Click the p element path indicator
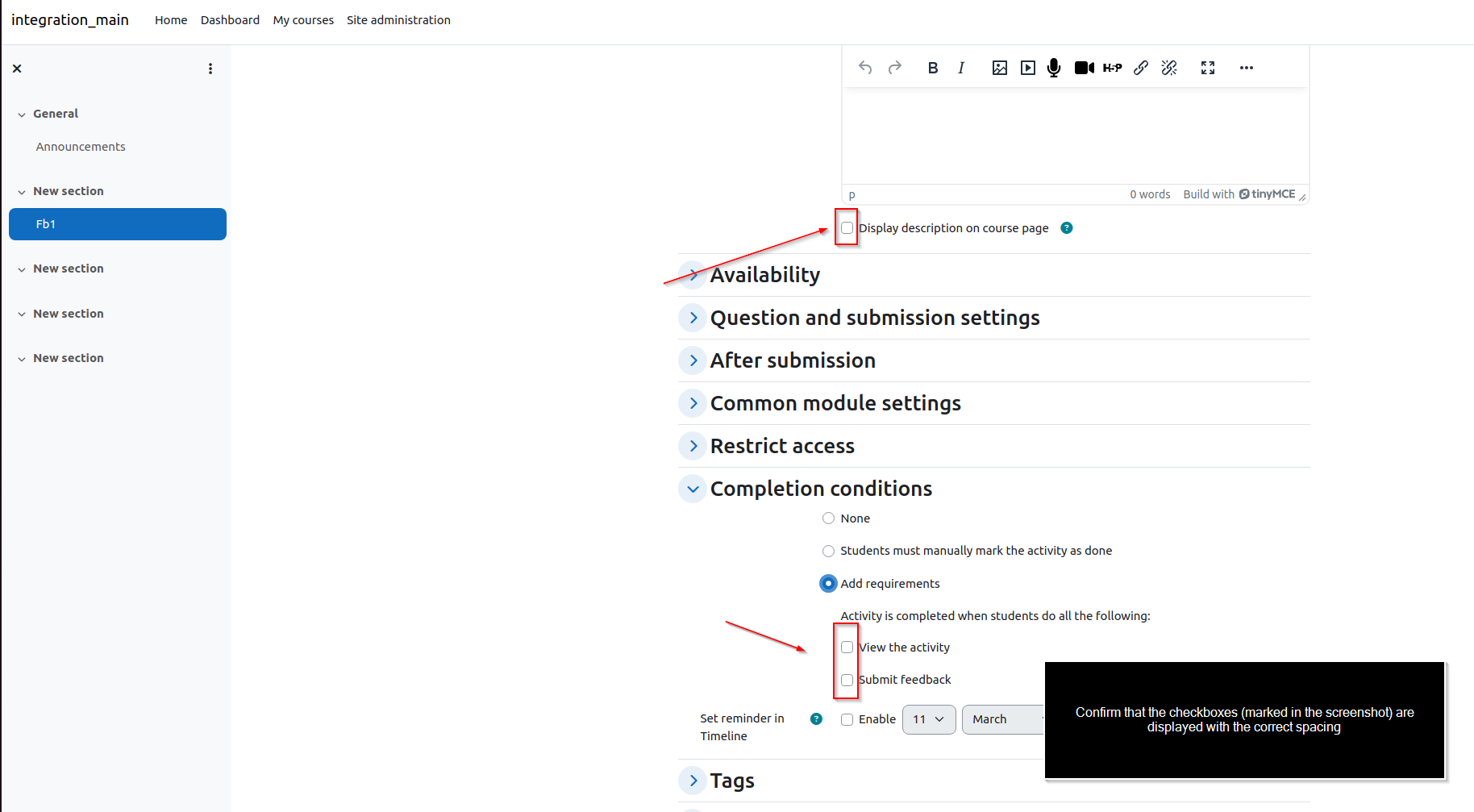Image resolution: width=1474 pixels, height=812 pixels. point(852,195)
